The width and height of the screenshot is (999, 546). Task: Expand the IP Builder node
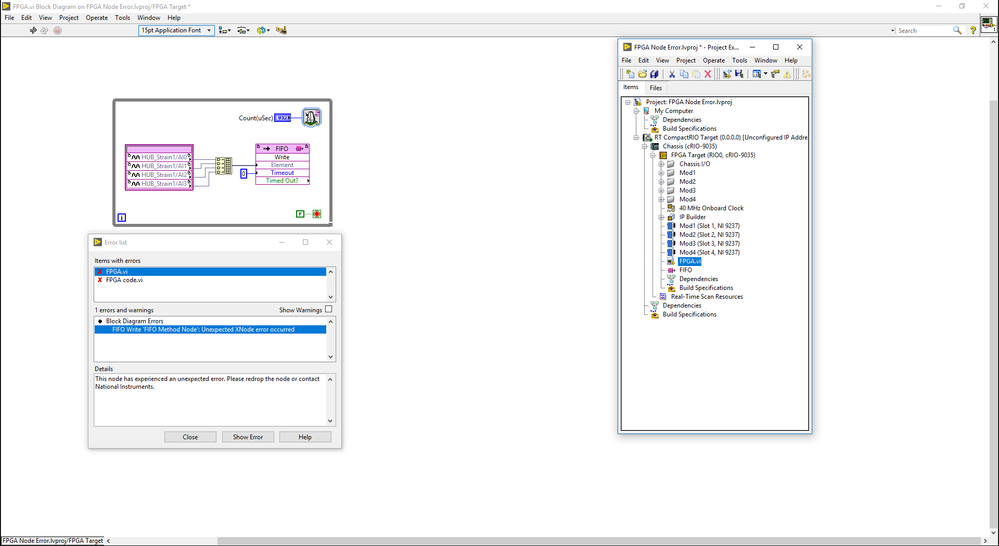(661, 217)
